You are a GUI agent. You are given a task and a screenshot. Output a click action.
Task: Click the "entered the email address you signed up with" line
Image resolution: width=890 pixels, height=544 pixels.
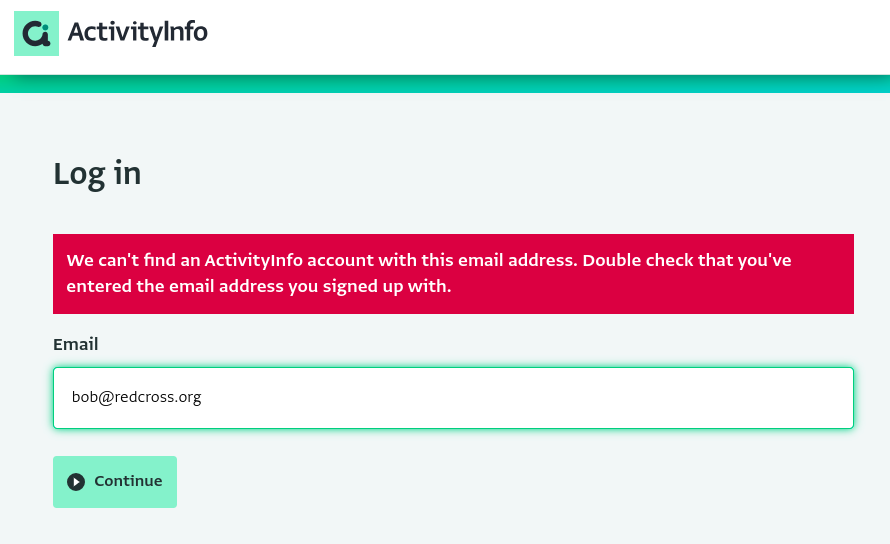[259, 286]
